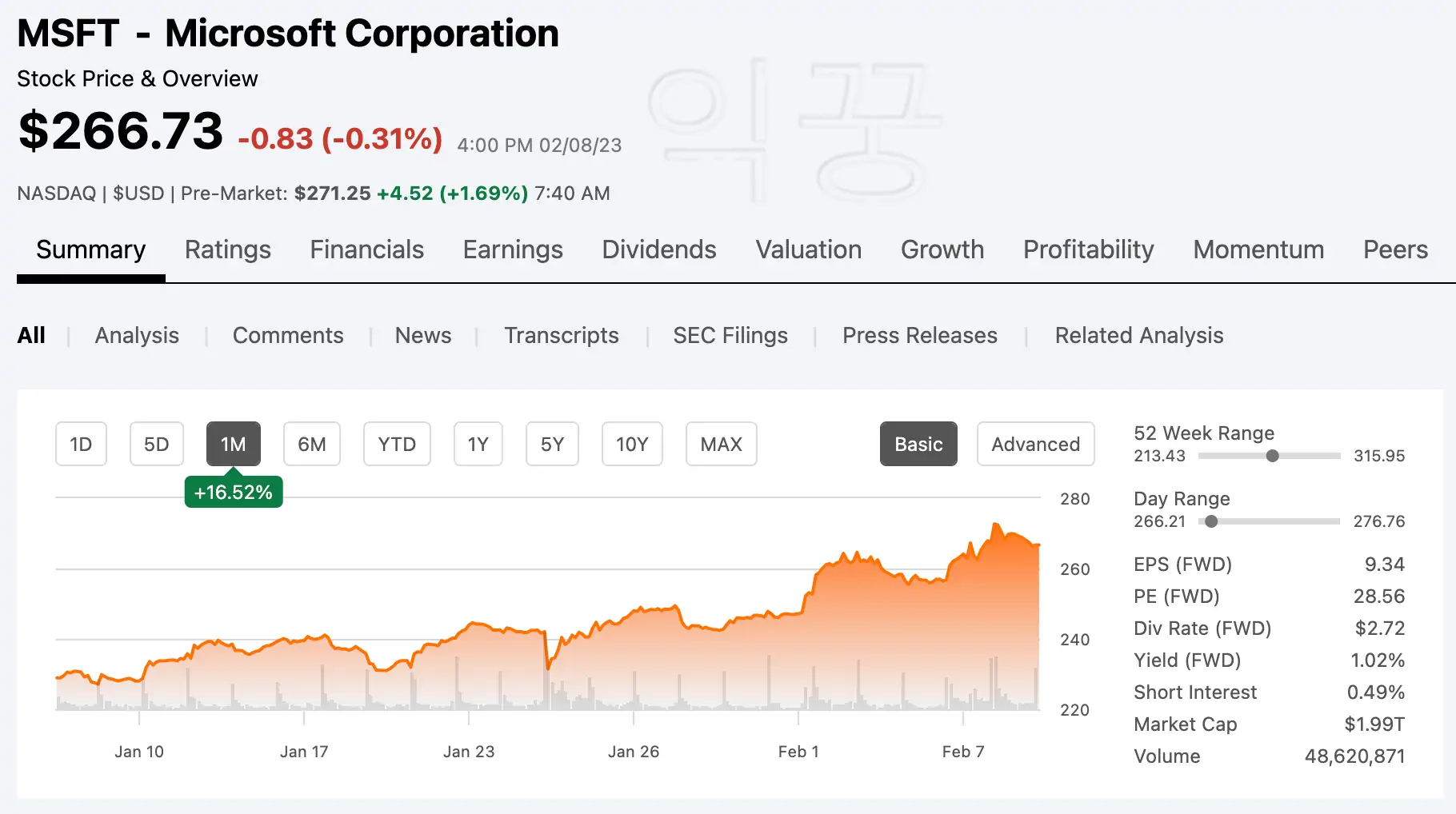Open SEC Filings section
This screenshot has height=814, width=1456.
(730, 335)
